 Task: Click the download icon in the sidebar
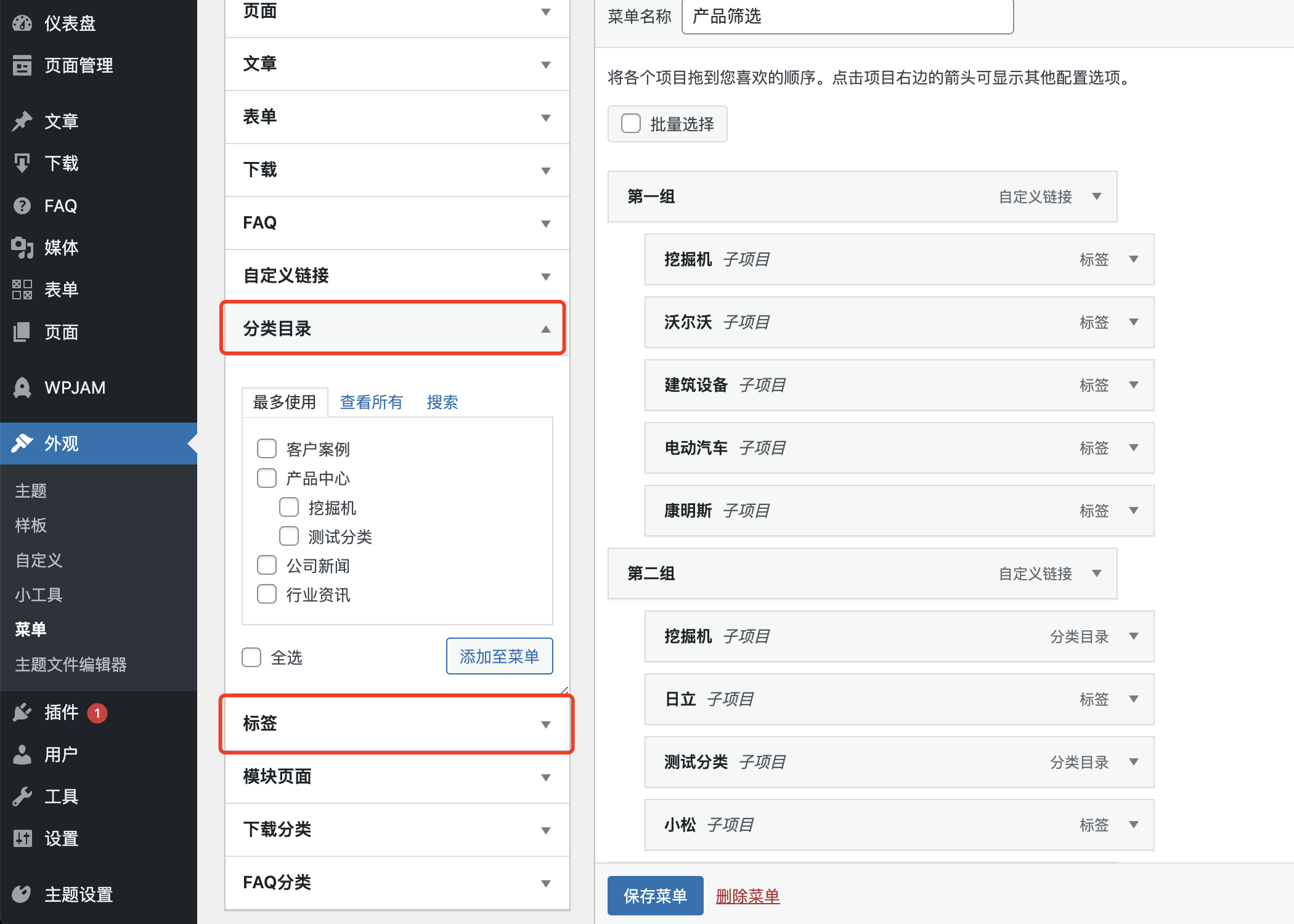(22, 163)
